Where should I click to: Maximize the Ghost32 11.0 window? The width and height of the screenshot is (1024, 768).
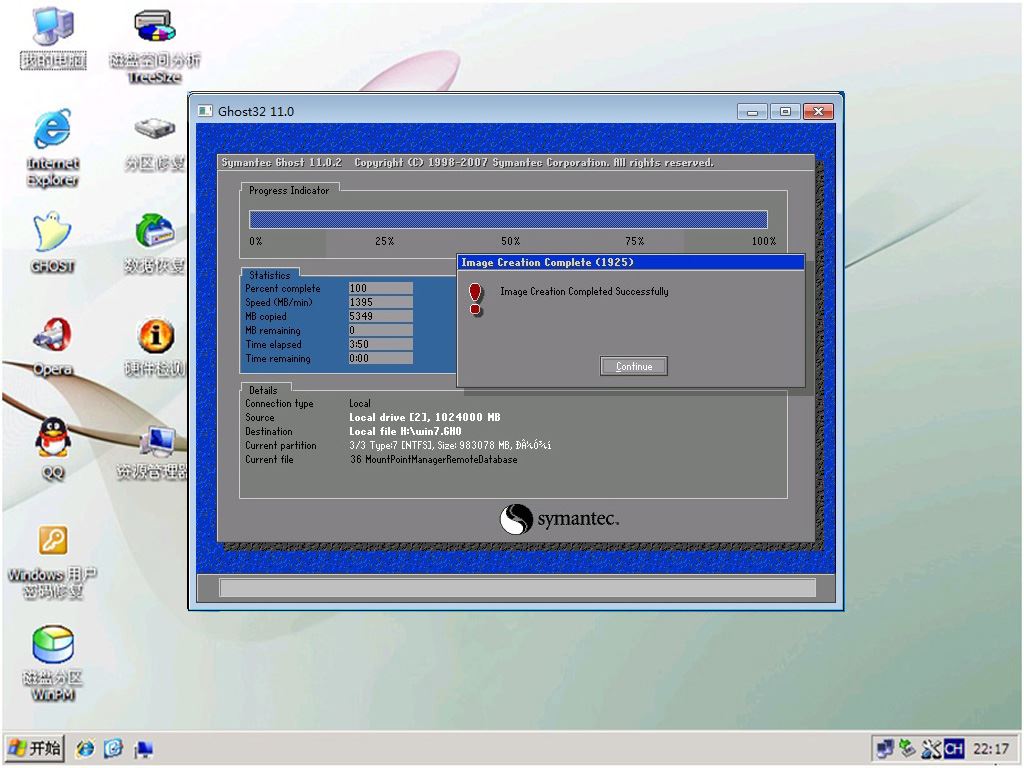tap(785, 112)
